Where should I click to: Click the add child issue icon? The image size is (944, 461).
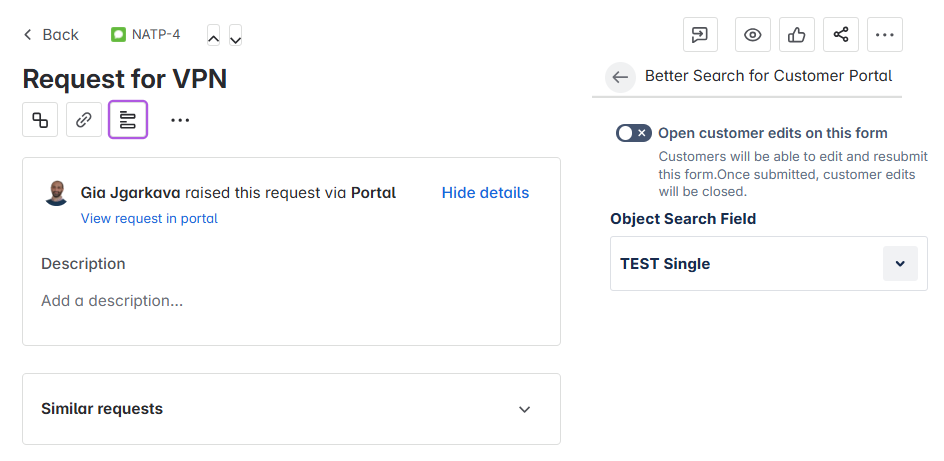point(40,120)
